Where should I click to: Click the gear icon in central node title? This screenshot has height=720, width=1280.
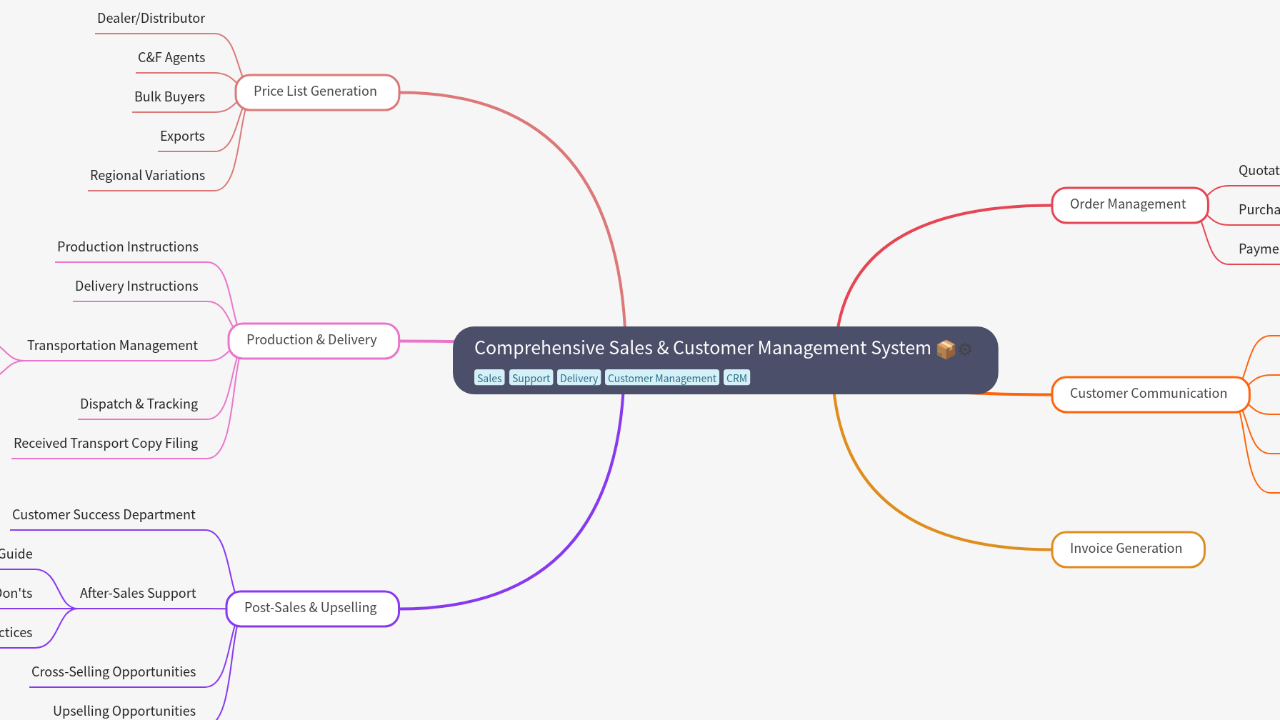click(965, 350)
